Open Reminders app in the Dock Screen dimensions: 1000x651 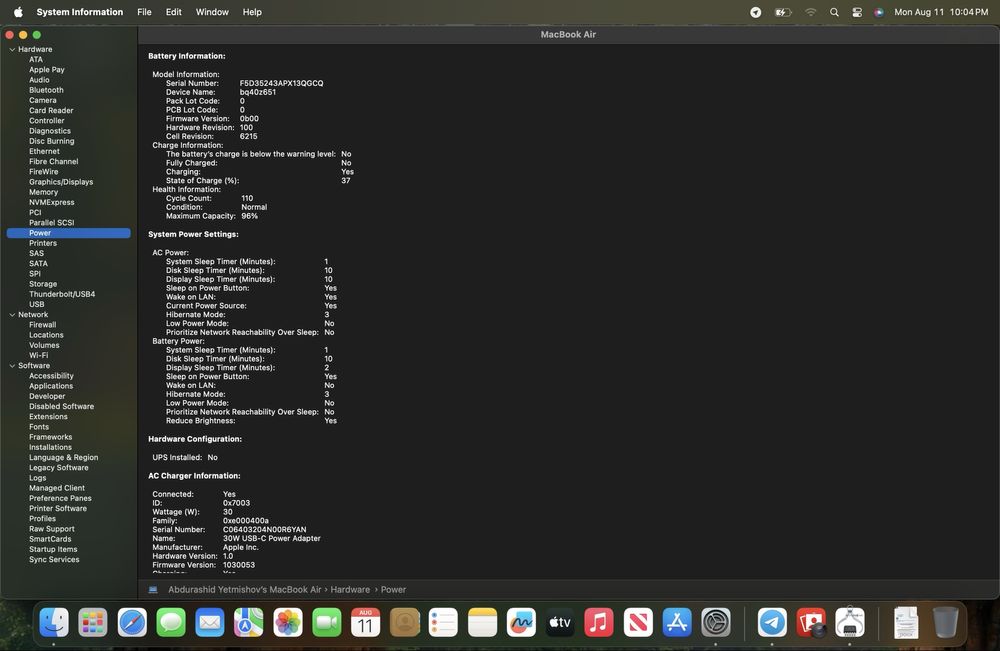click(x=443, y=622)
